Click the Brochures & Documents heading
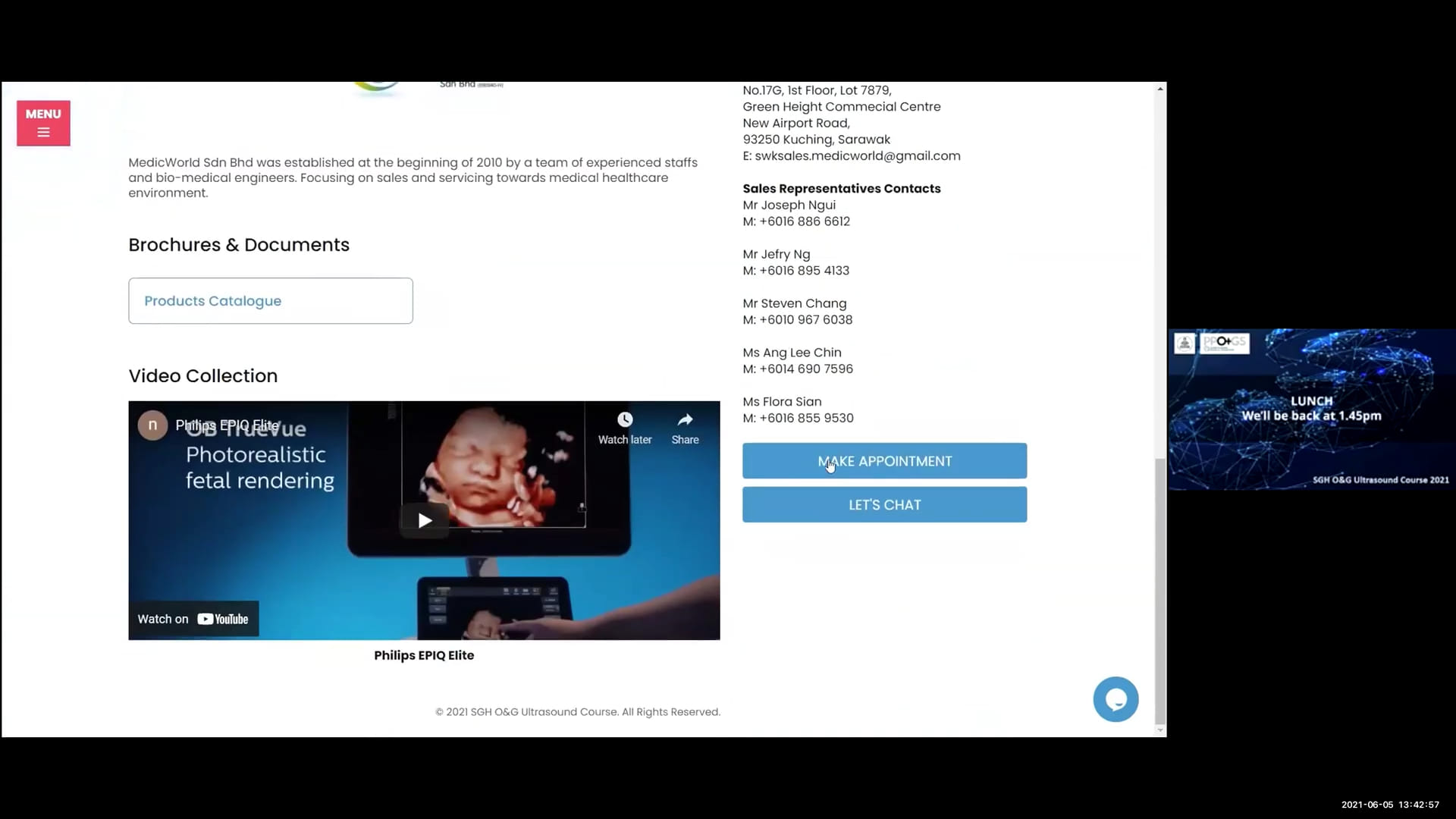Viewport: 1456px width, 819px height. pyautogui.click(x=239, y=245)
